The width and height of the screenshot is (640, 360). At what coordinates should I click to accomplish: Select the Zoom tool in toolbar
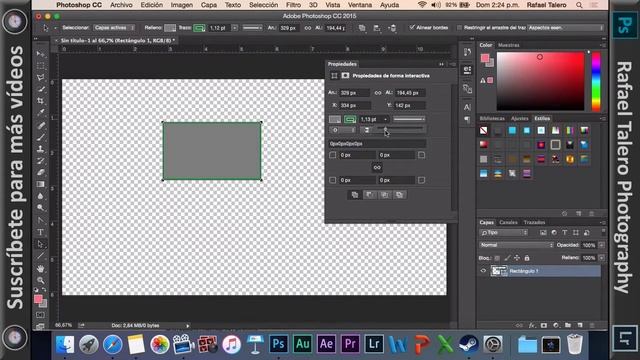point(40,280)
